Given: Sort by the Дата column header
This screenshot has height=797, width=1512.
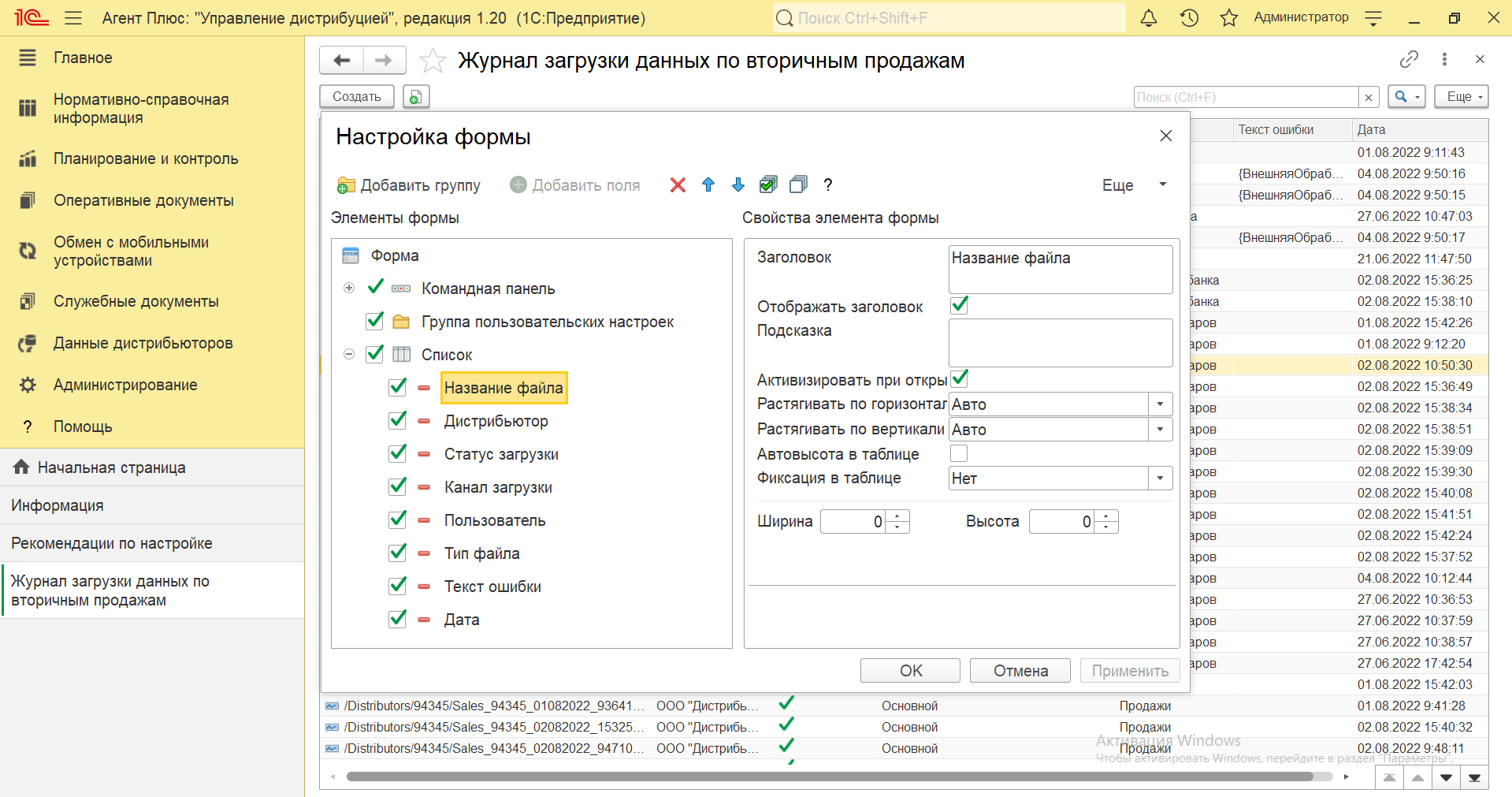Looking at the screenshot, I should click(1419, 129).
